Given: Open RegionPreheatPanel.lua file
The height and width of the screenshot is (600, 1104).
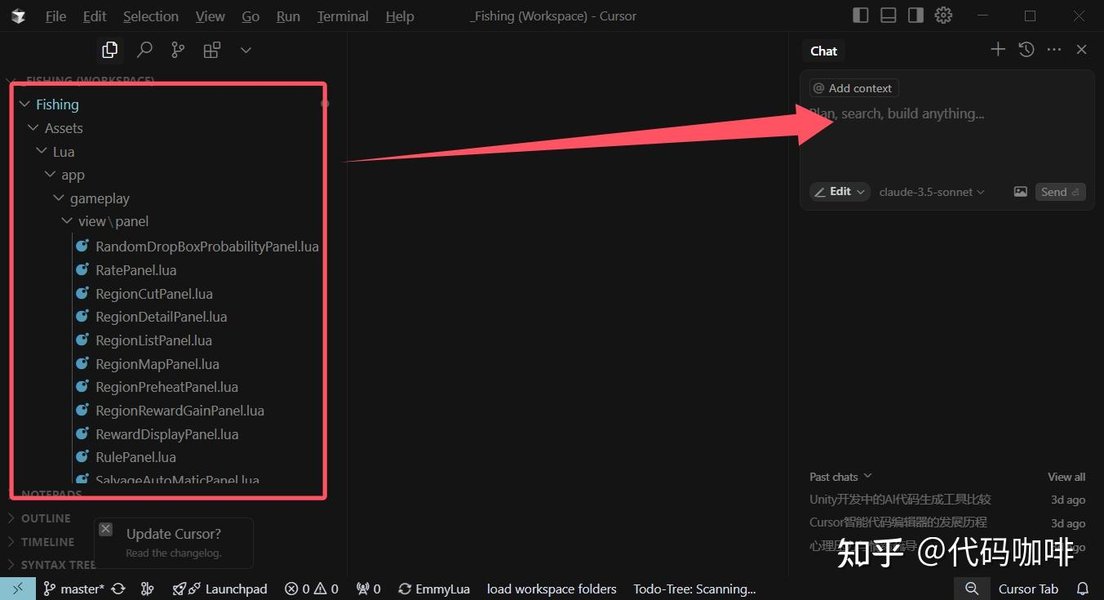Looking at the screenshot, I should point(169,387).
